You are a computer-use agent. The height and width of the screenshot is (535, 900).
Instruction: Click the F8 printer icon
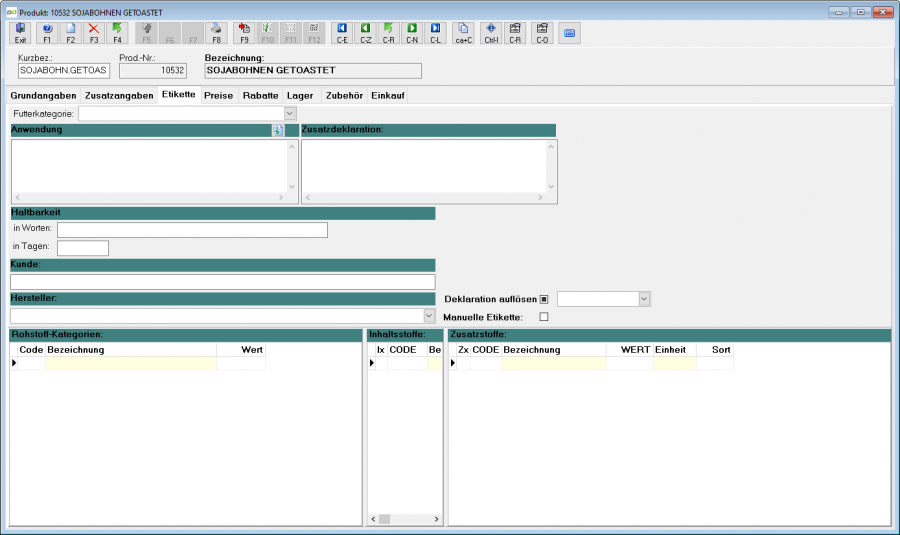coord(216,33)
